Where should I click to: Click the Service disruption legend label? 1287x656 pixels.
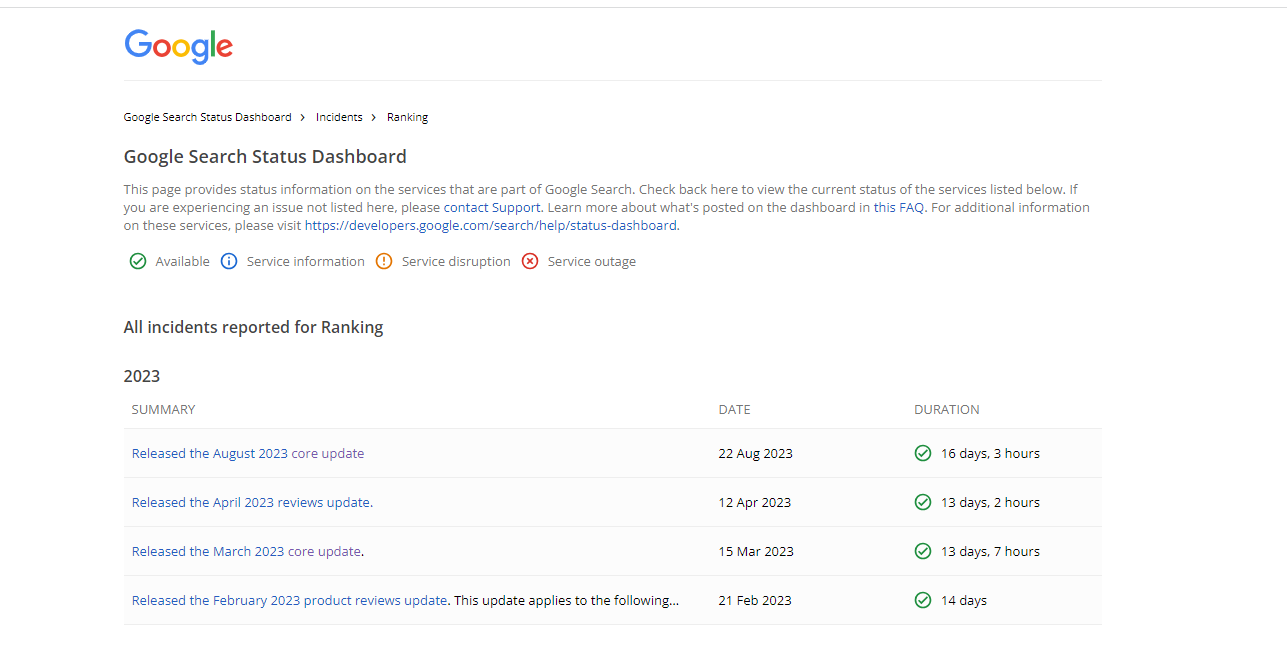[456, 261]
